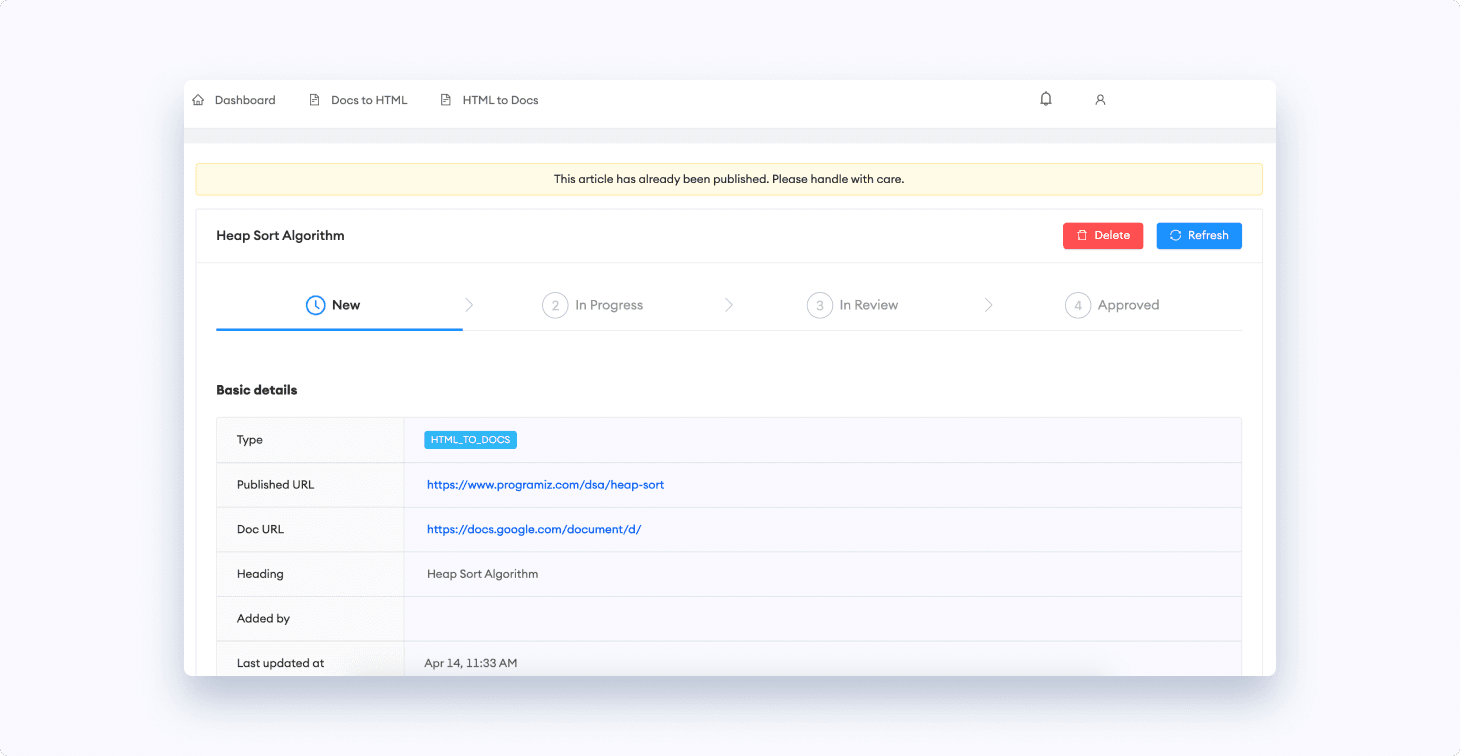Click the user profile icon
The image size is (1460, 756).
[x=1100, y=99]
